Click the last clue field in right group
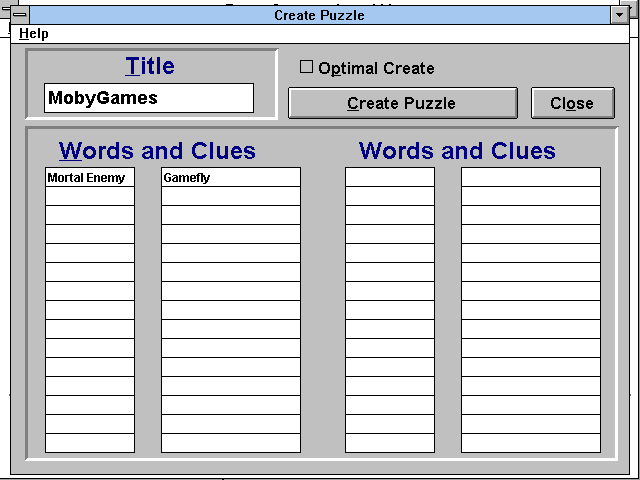Screen dimensions: 640x480 [530, 442]
